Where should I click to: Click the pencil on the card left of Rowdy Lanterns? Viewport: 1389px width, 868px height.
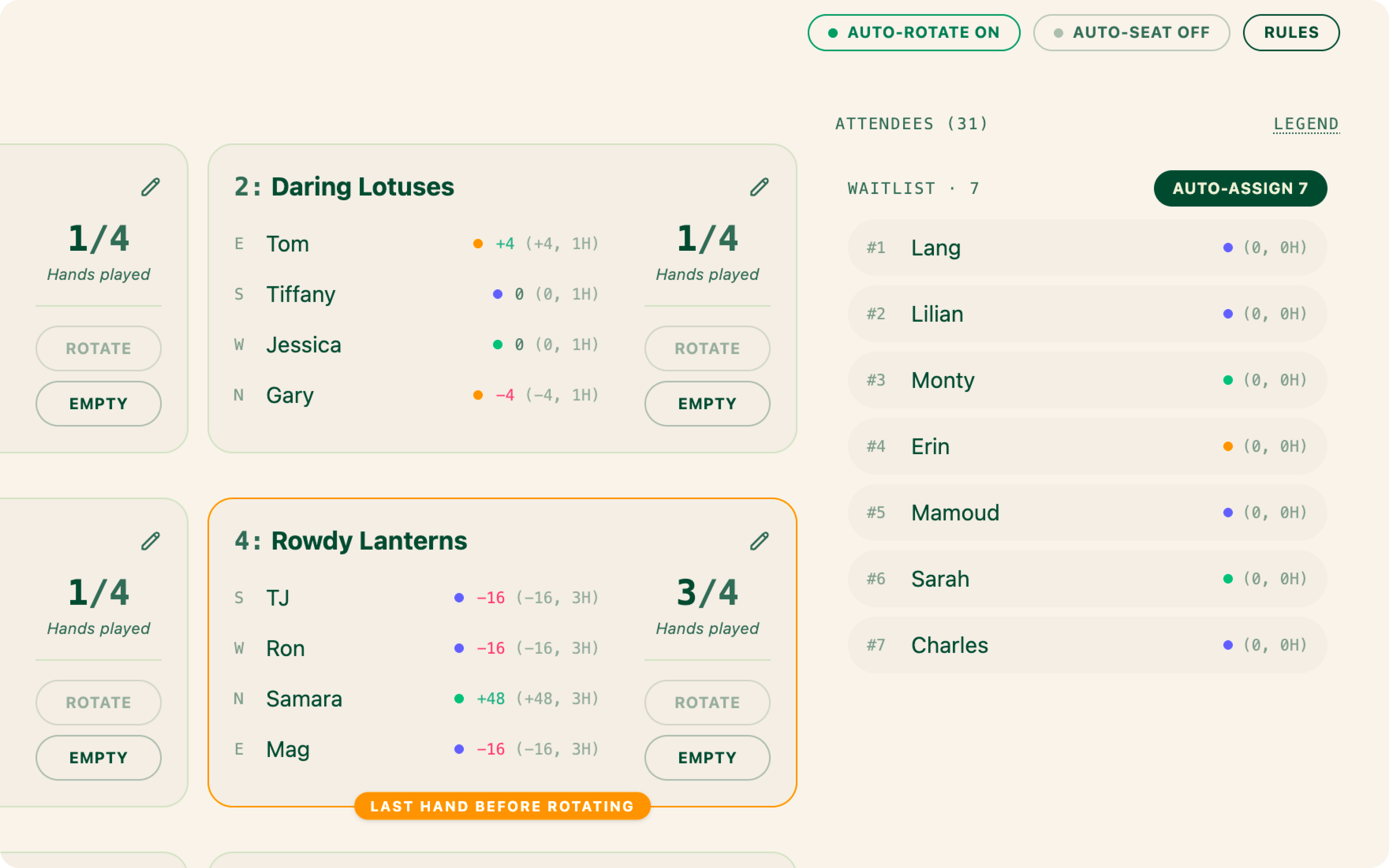(150, 541)
